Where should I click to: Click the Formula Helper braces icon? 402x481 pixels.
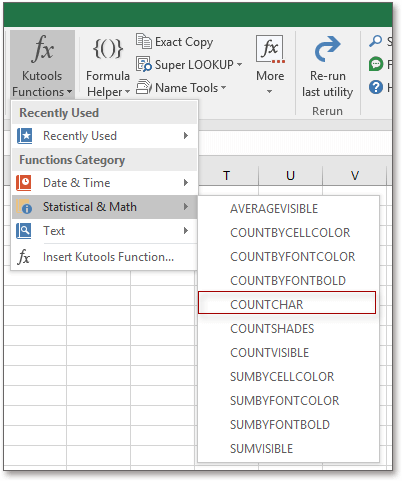[x=108, y=49]
